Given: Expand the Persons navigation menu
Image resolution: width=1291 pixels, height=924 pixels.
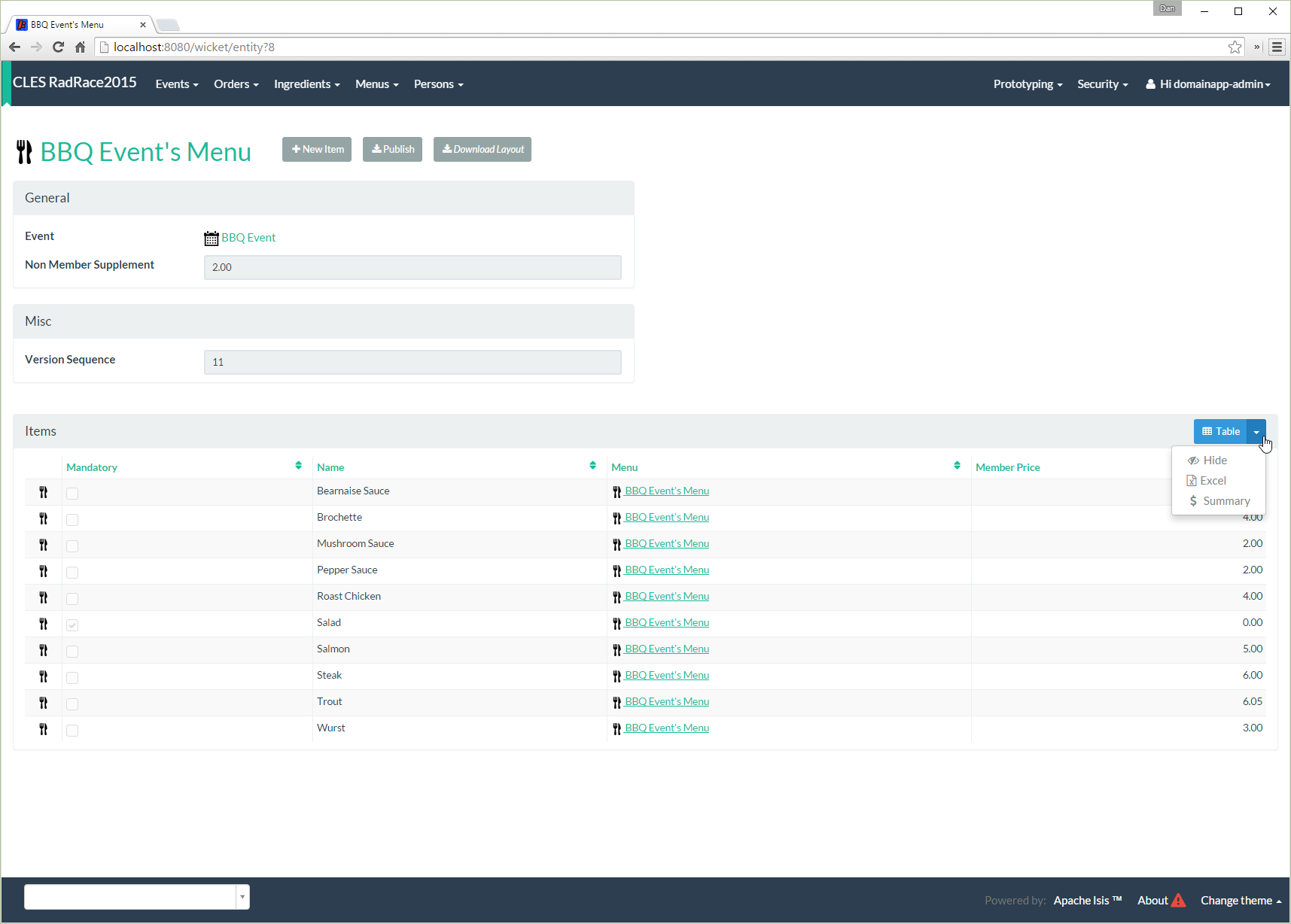Looking at the screenshot, I should pyautogui.click(x=439, y=84).
